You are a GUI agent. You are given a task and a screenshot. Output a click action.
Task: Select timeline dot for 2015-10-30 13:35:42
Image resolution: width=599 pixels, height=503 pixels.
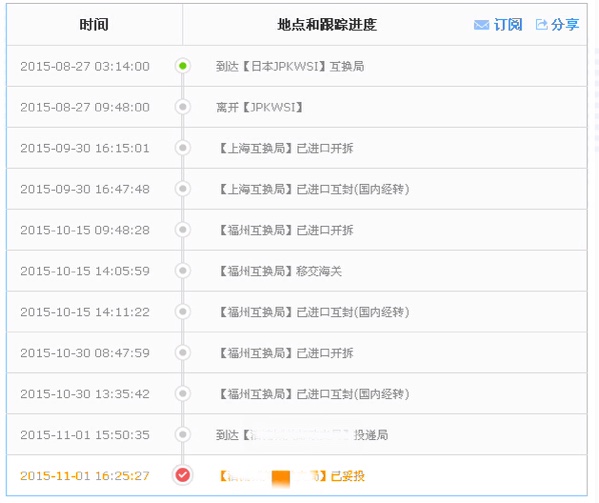(x=183, y=393)
